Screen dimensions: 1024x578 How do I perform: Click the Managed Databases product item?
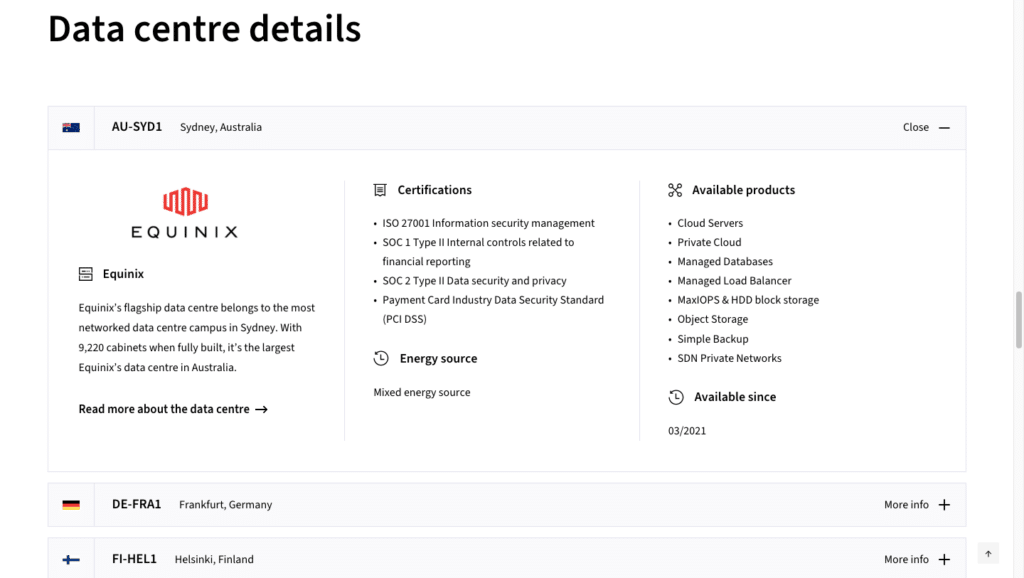coord(725,262)
